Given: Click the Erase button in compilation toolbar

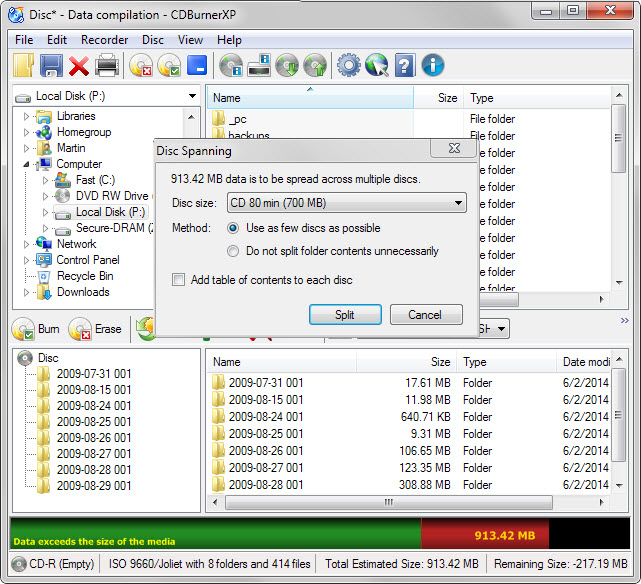Looking at the screenshot, I should coord(96,329).
